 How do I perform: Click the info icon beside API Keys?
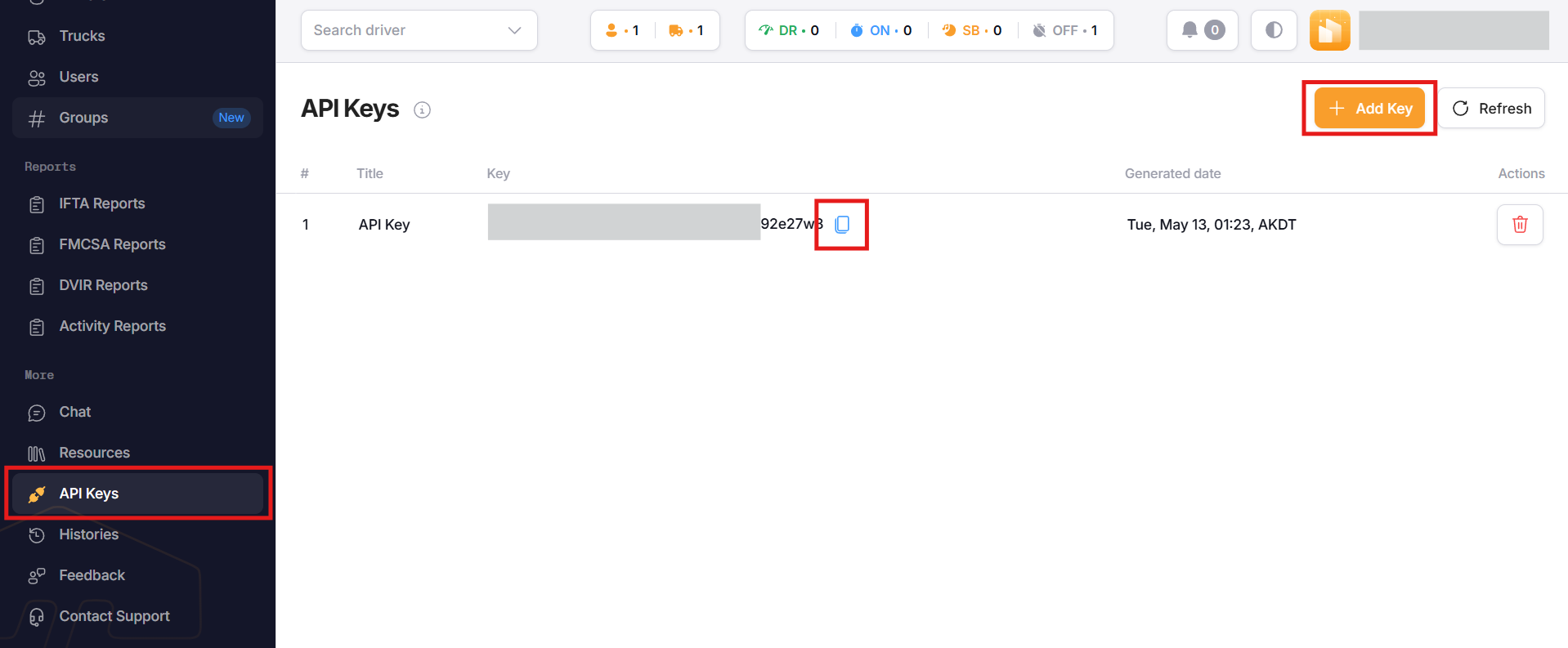422,110
